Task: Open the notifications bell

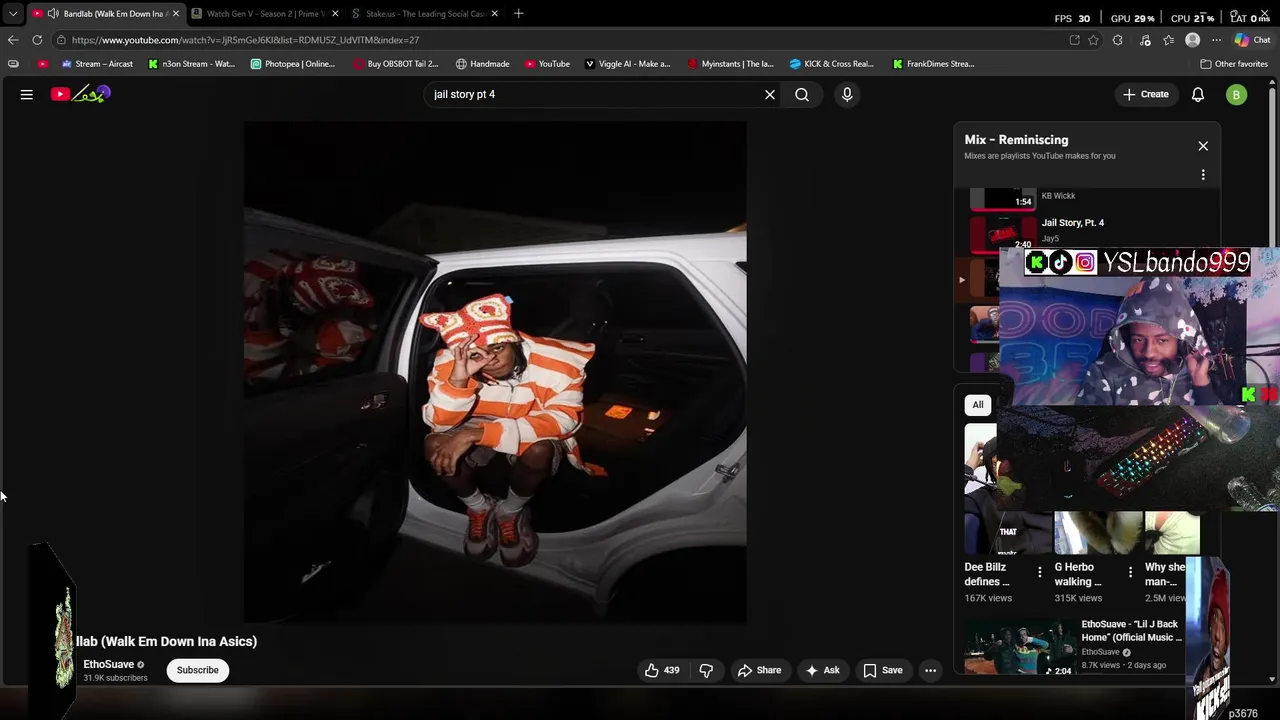Action: 1198,94
